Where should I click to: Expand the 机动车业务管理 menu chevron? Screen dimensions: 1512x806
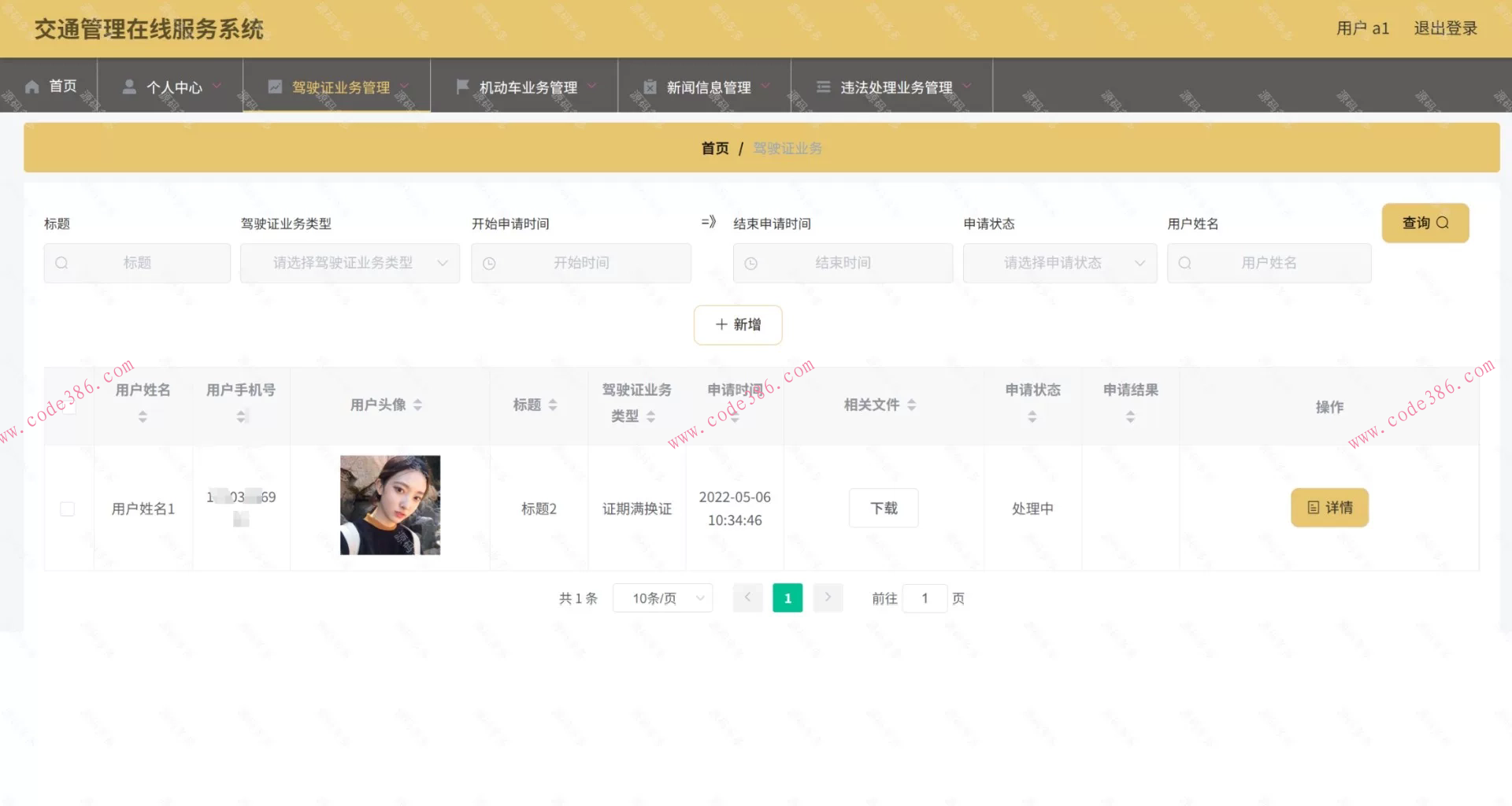pos(591,87)
